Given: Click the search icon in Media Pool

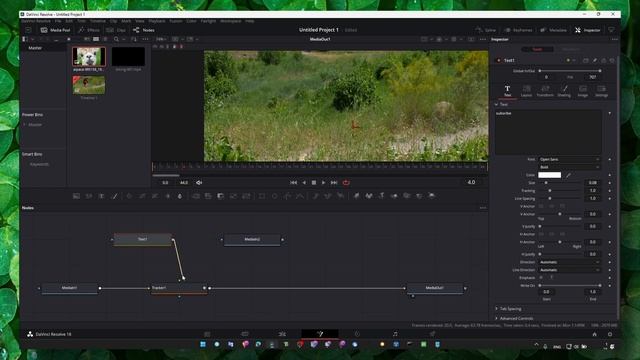Looking at the screenshot, I should (116, 39).
